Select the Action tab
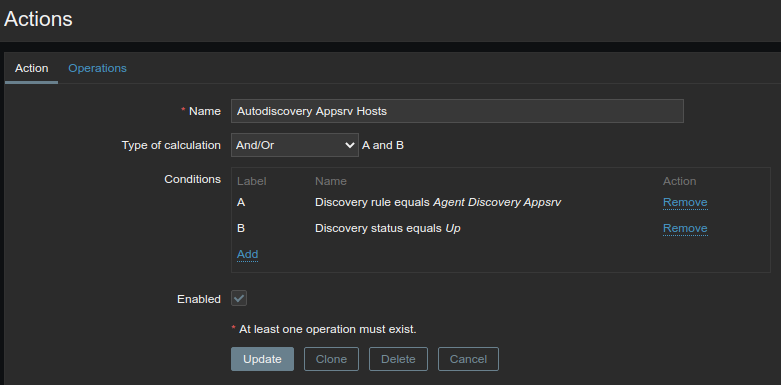781x385 pixels. pos(31,68)
